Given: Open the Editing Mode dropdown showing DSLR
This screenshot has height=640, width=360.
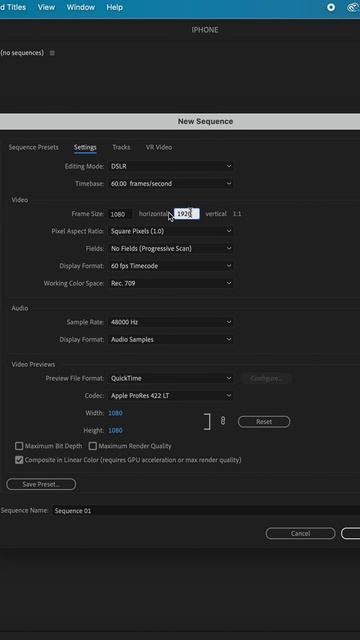Looking at the screenshot, I should [171, 166].
